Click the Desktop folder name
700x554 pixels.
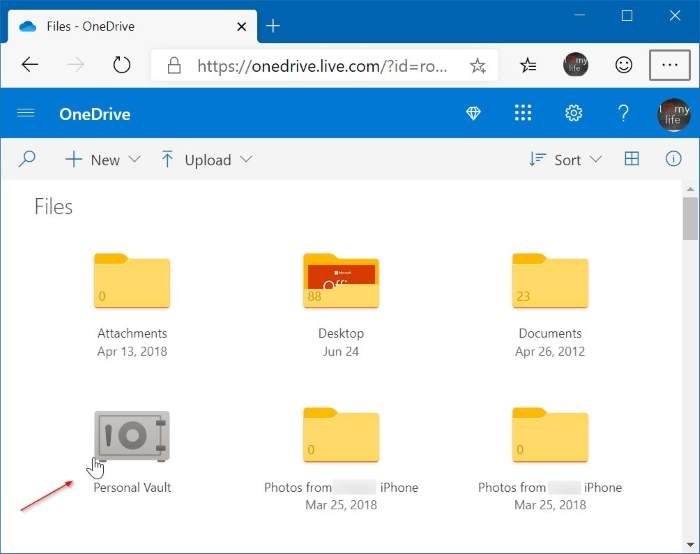pyautogui.click(x=341, y=333)
